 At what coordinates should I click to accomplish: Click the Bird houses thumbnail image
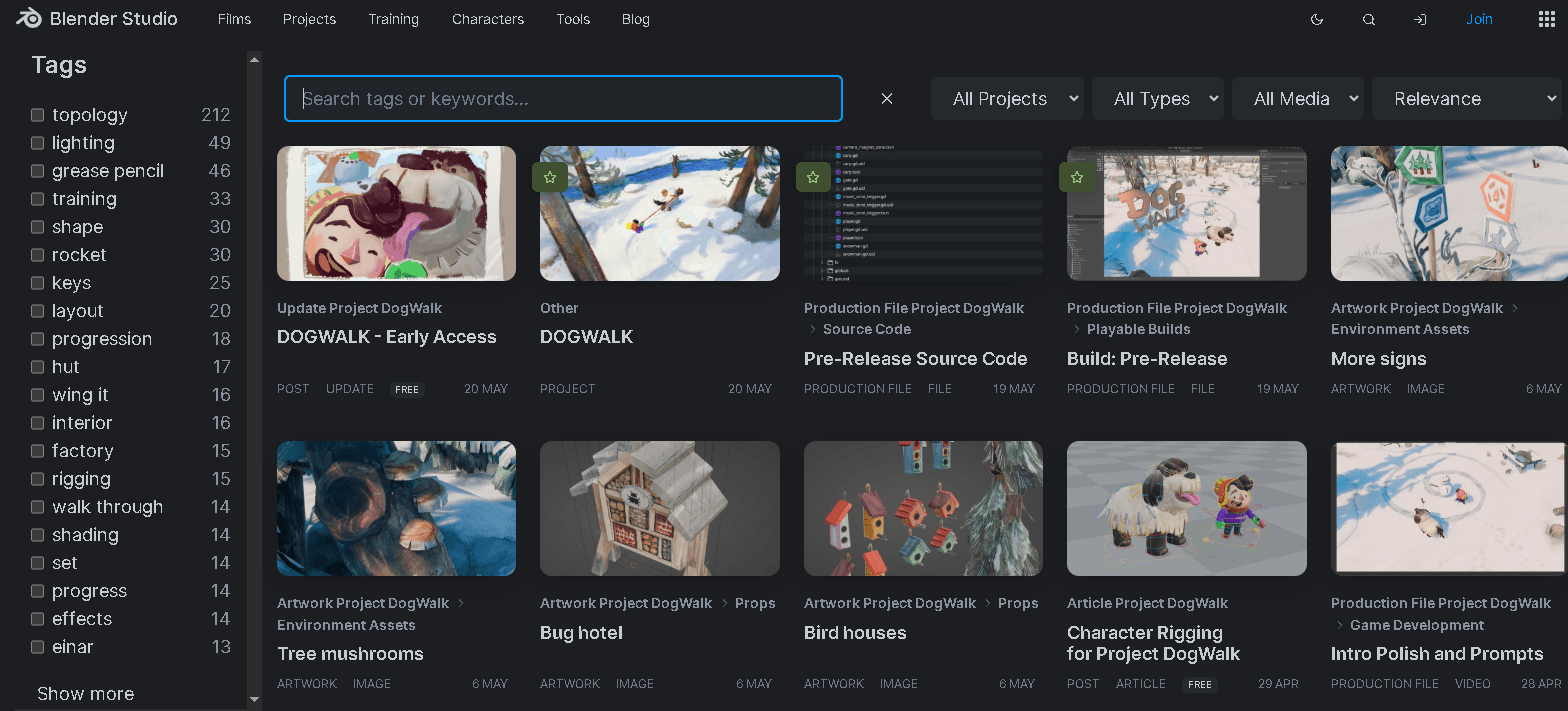click(923, 509)
